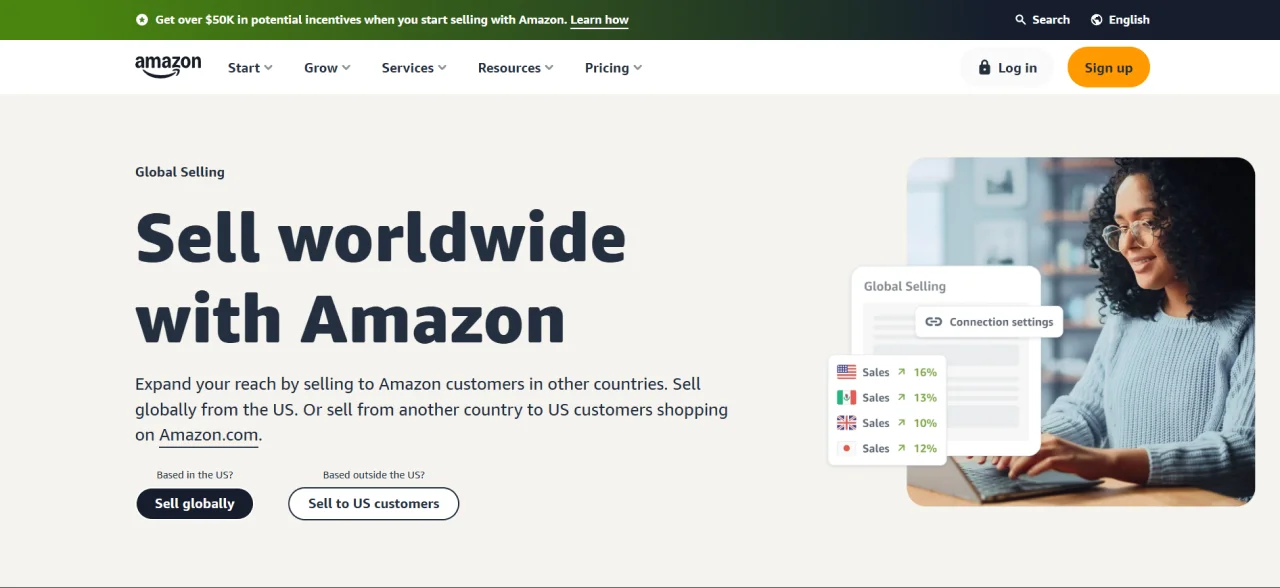This screenshot has width=1280, height=588.
Task: Open the Search text in the top bar
Action: click(1051, 20)
